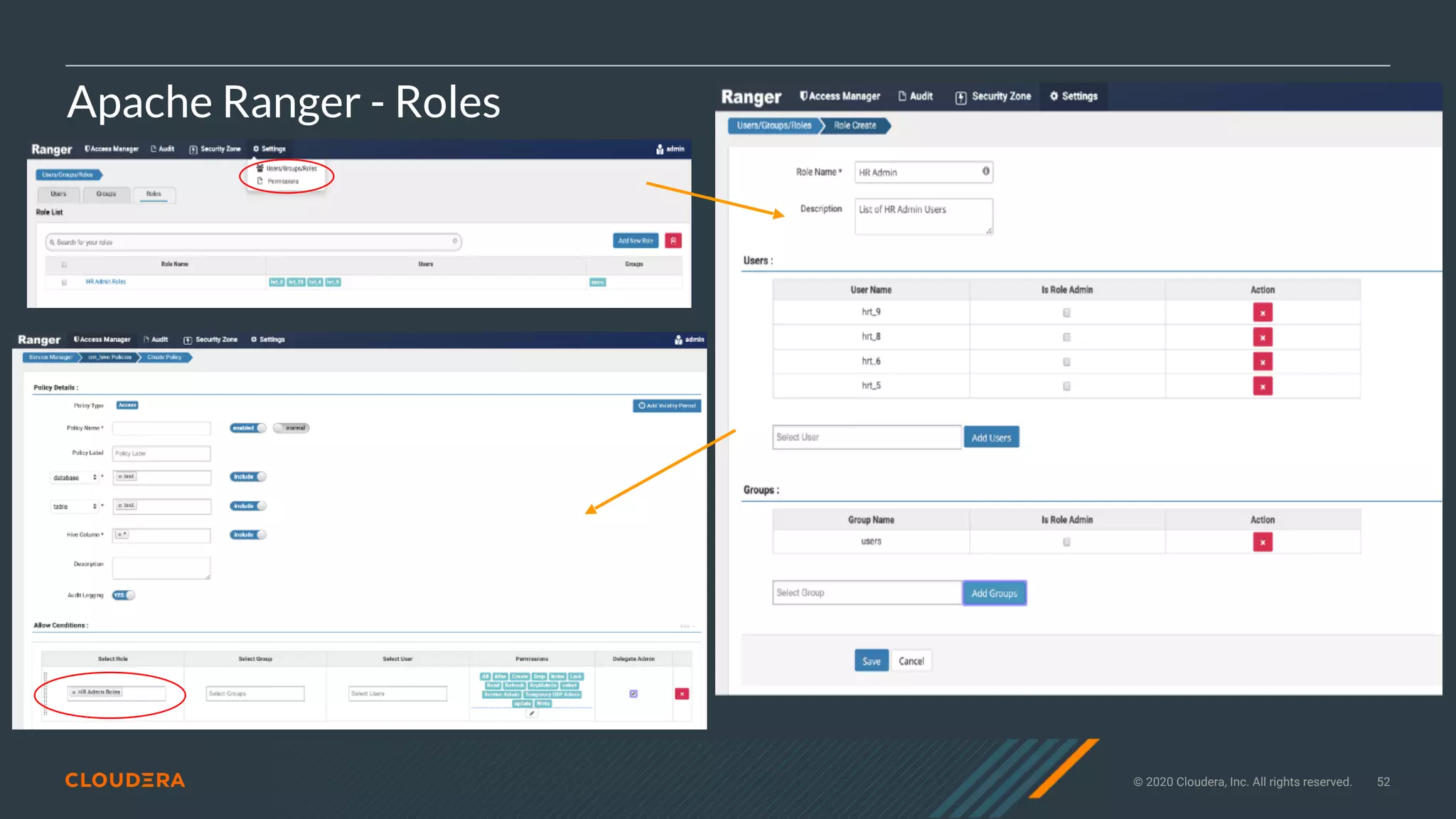Click the red role delete icon beside Add New Role
Viewport: 1456px width, 819px height.
(673, 241)
